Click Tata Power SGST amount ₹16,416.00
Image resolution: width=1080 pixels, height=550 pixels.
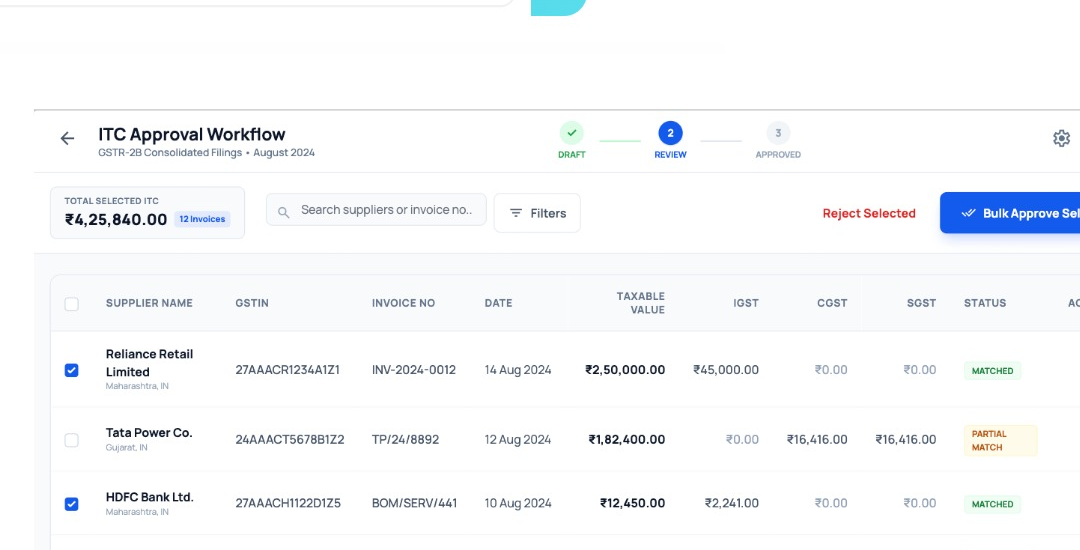pos(906,439)
